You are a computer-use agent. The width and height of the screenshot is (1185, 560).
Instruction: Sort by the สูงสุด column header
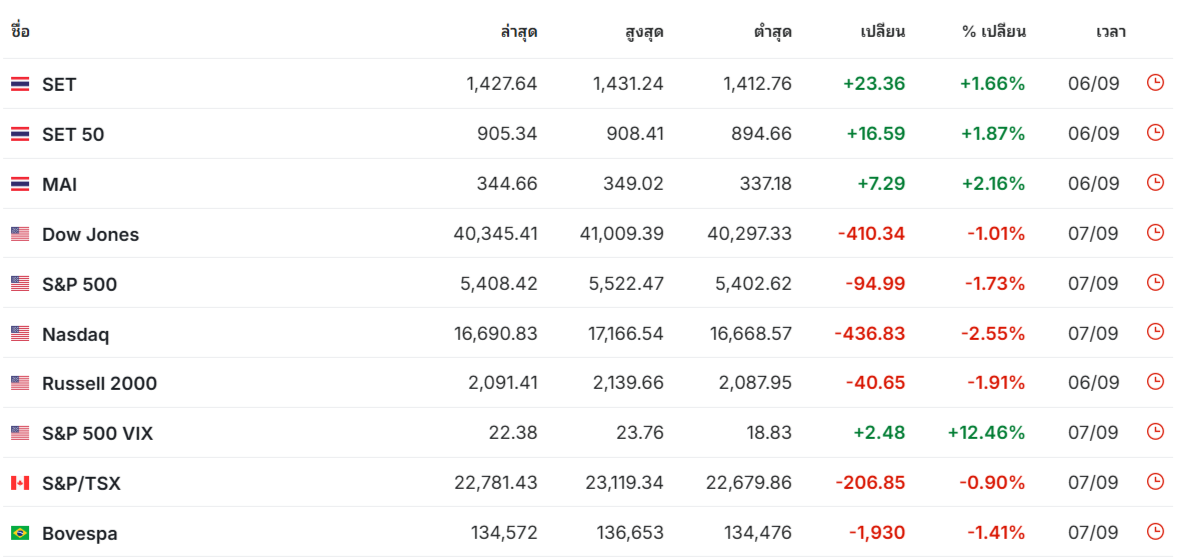[x=644, y=32]
